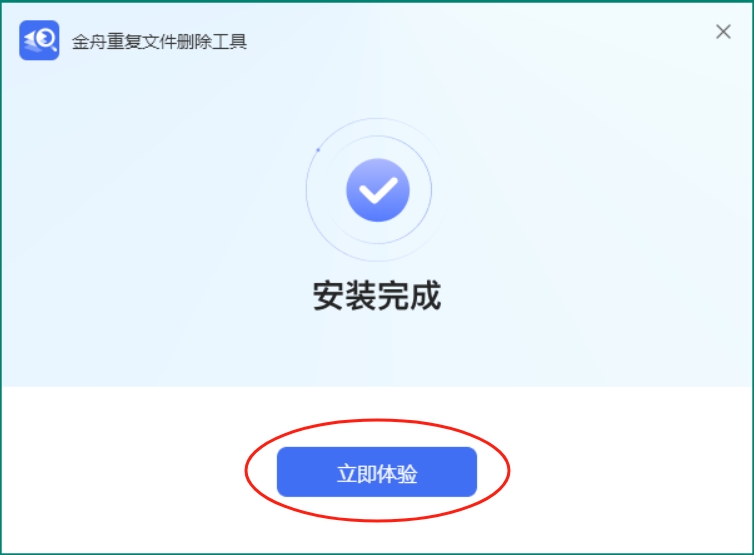The image size is (754, 555).
Task: Click the 立即 text on blue button
Action: [356, 474]
